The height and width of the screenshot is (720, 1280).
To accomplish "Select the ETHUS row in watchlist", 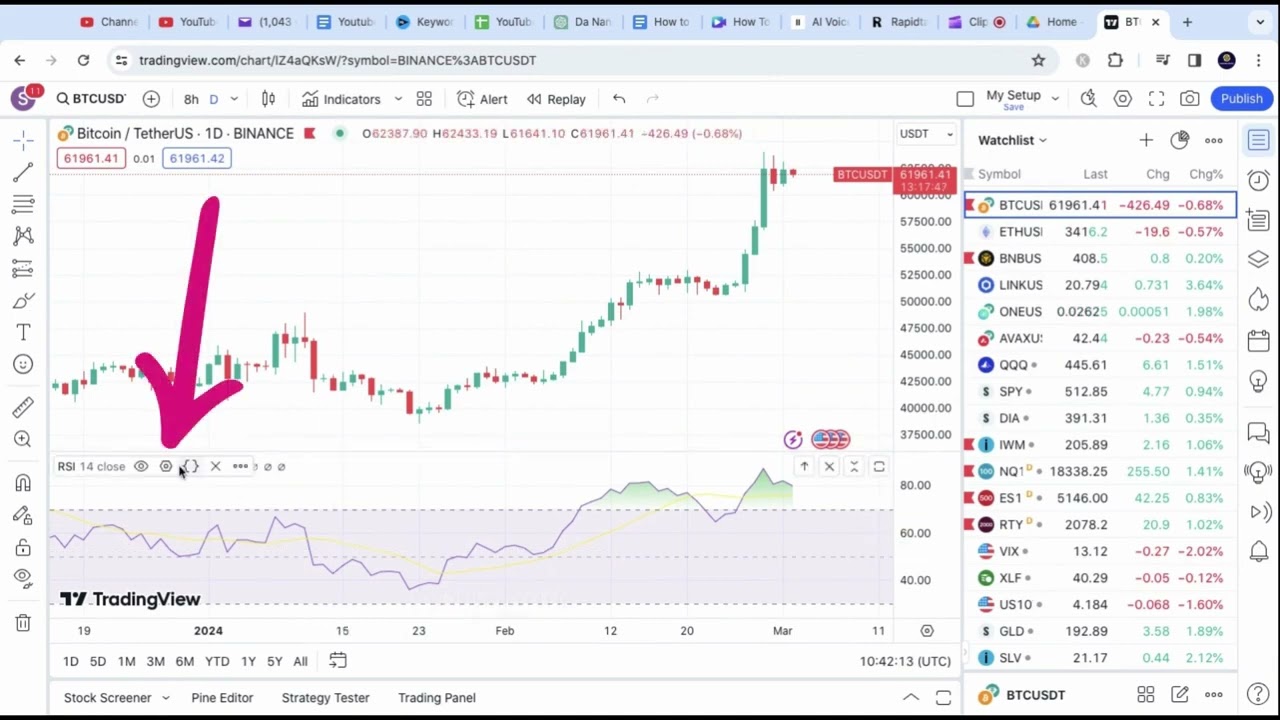I will coord(1100,232).
